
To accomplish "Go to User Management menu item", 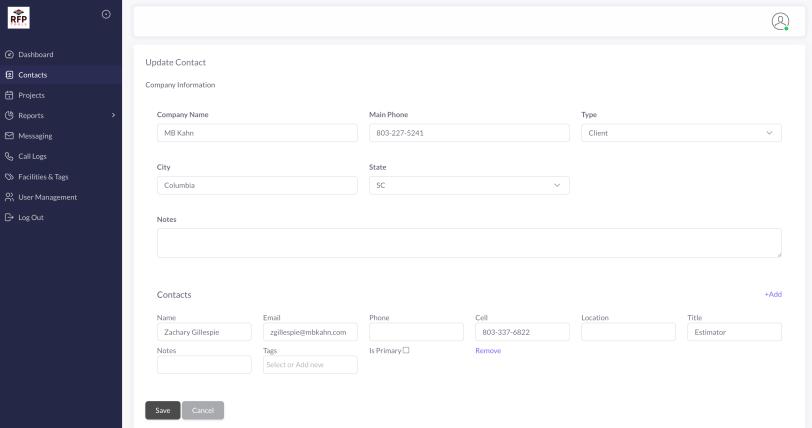I will pos(47,197).
